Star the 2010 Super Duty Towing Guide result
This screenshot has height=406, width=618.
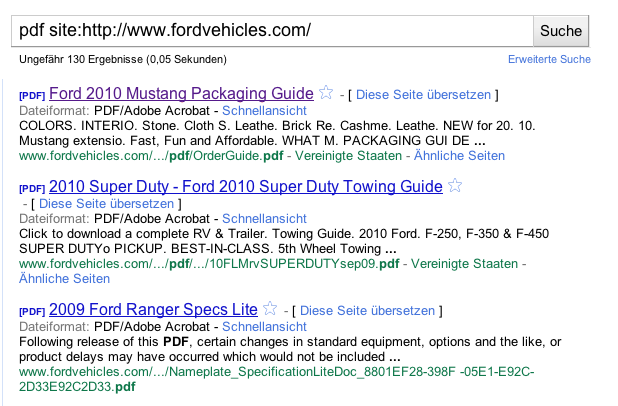click(x=455, y=185)
